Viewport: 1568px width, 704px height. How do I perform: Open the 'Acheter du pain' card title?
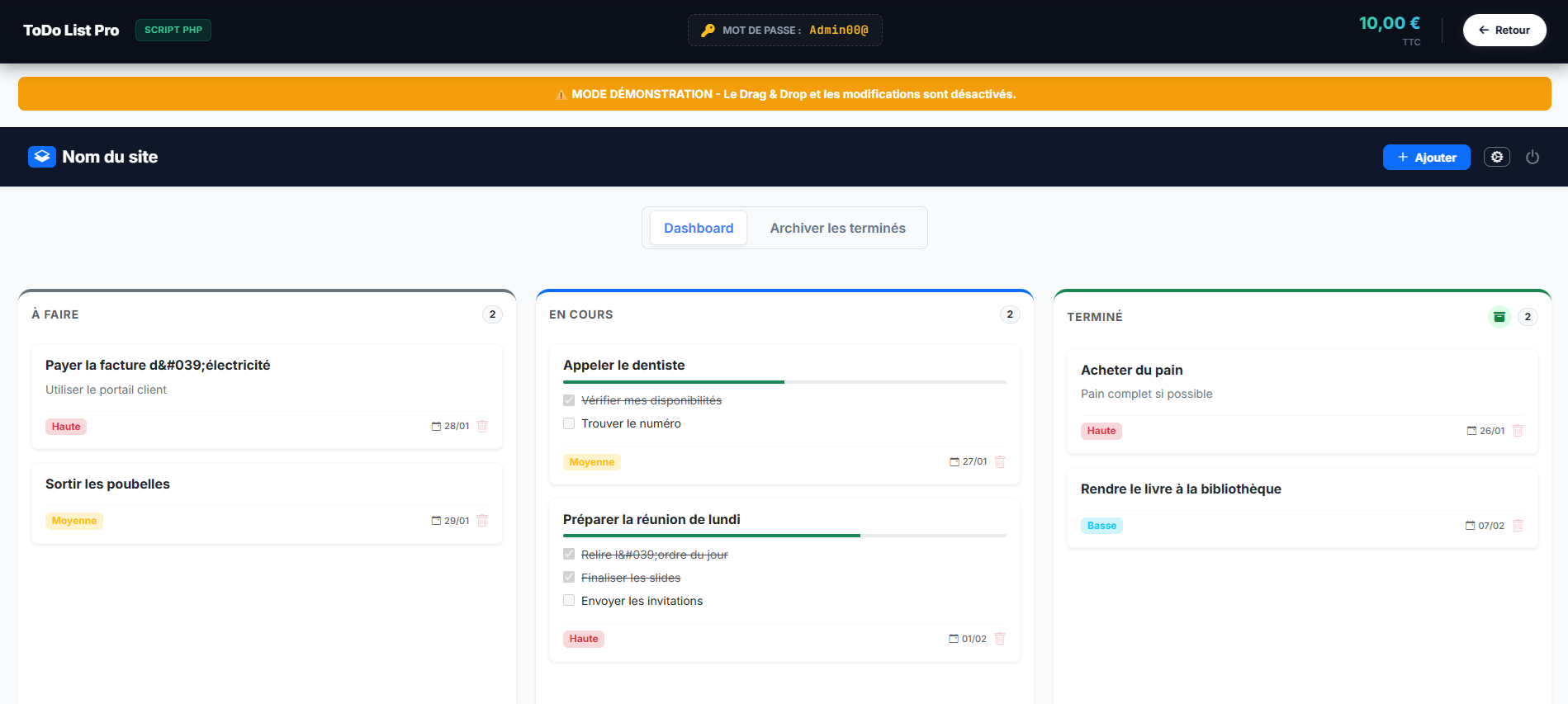coord(1132,371)
